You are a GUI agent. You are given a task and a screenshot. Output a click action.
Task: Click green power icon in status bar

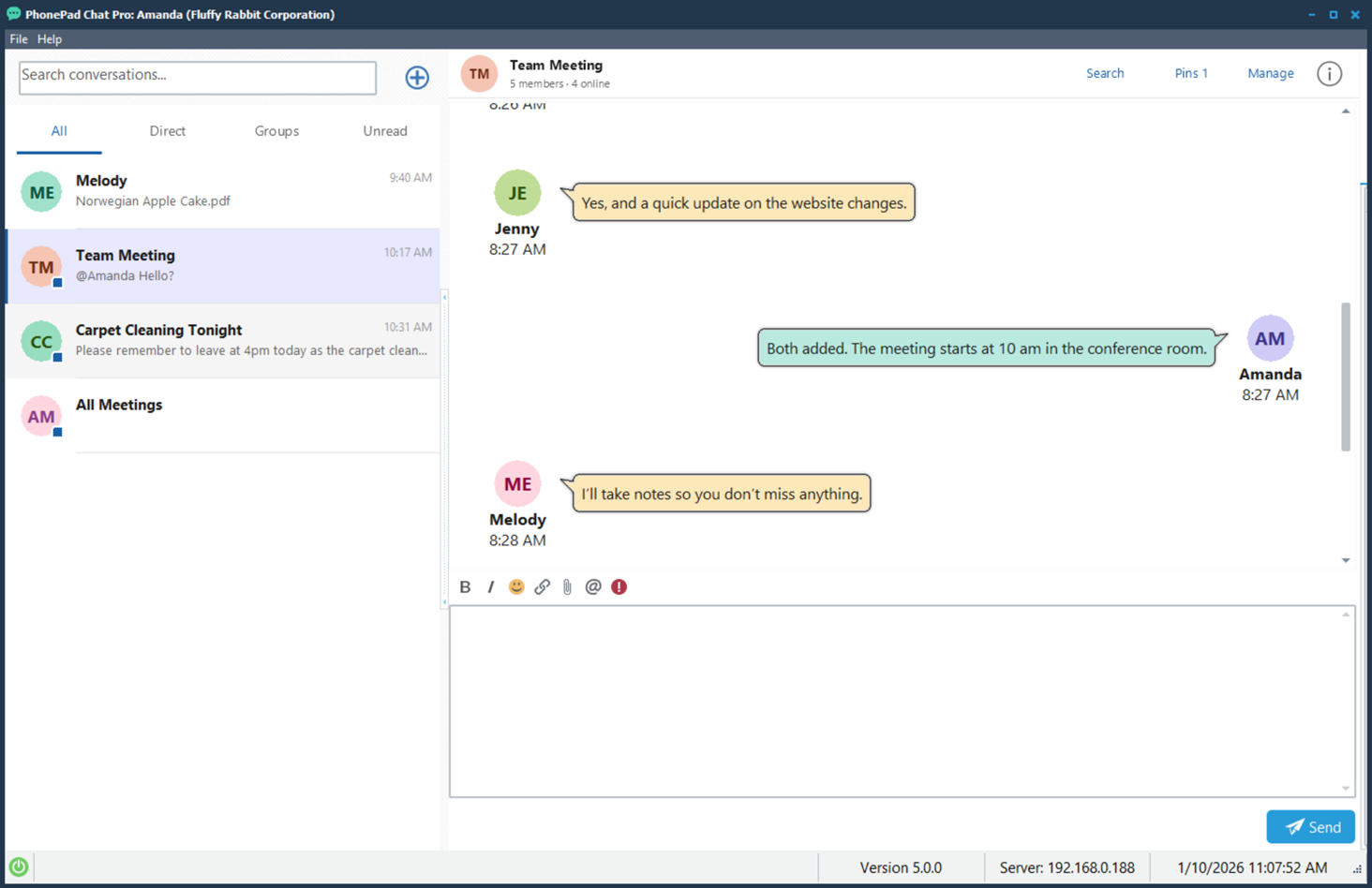pyautogui.click(x=19, y=866)
